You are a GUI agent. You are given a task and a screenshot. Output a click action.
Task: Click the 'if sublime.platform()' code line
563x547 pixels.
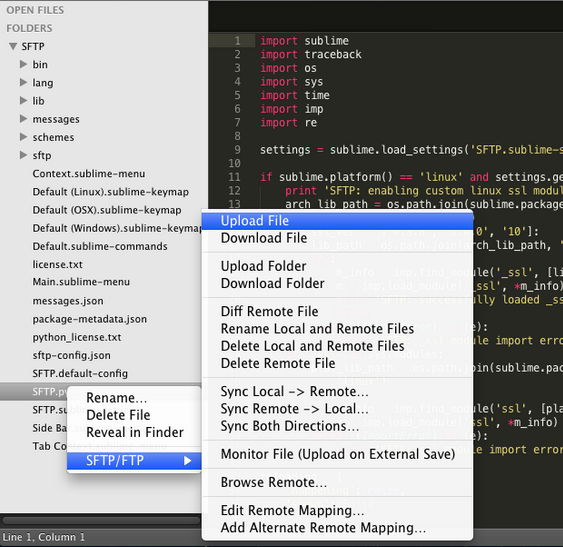coord(411,177)
